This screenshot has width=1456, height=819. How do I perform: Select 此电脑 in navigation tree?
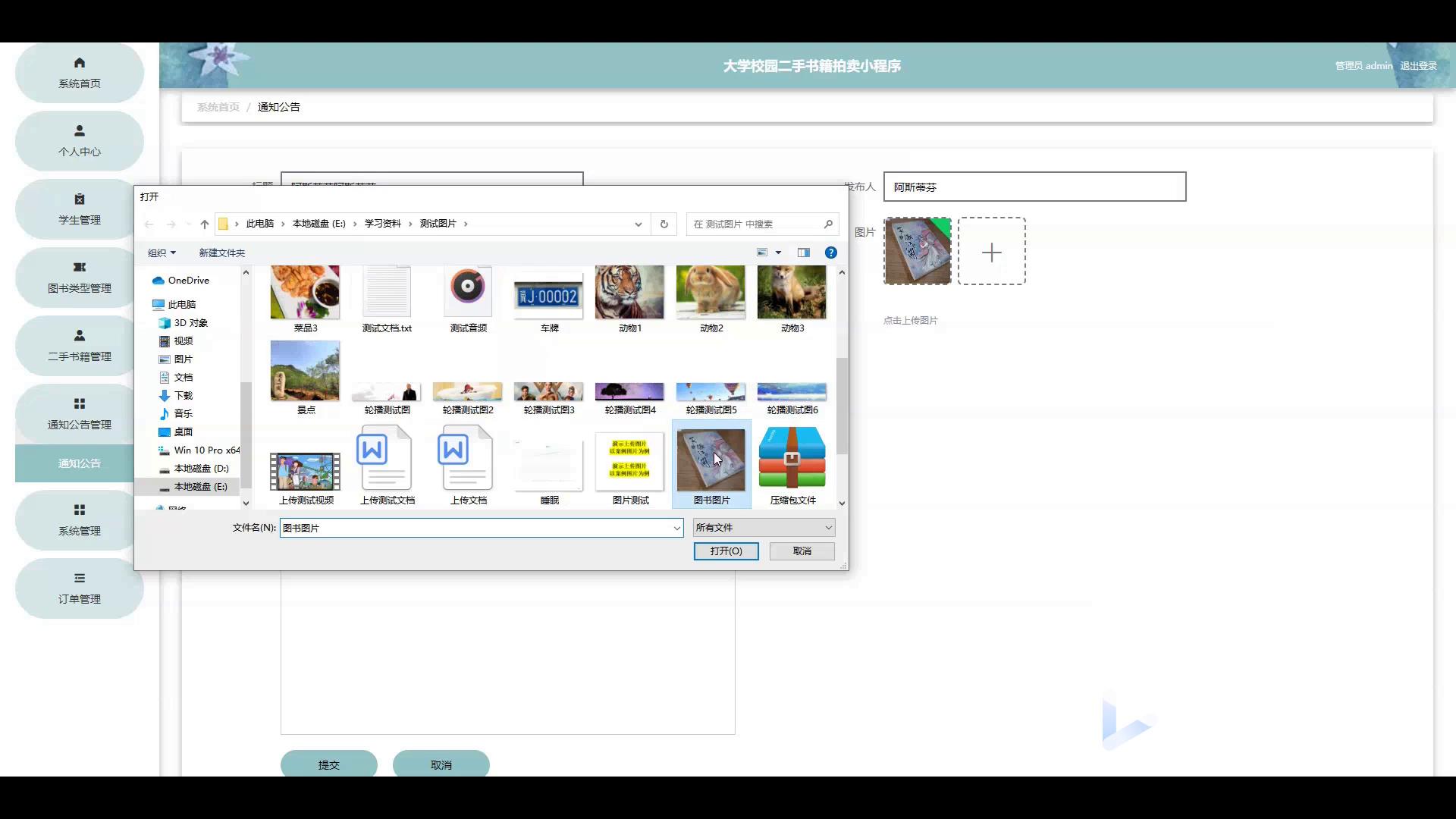(174, 304)
